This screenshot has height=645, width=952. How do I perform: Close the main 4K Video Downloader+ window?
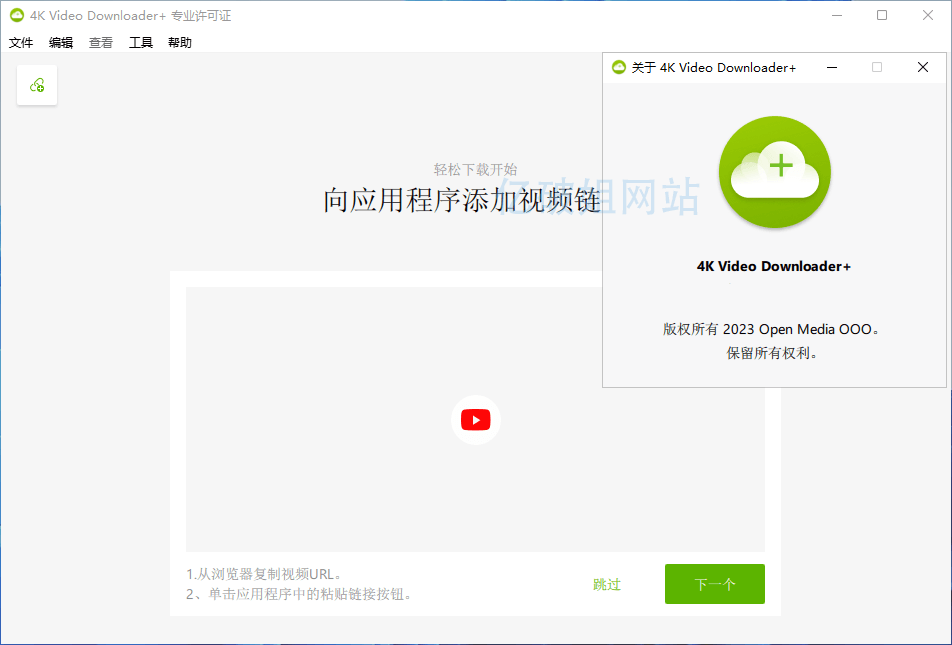click(x=928, y=15)
